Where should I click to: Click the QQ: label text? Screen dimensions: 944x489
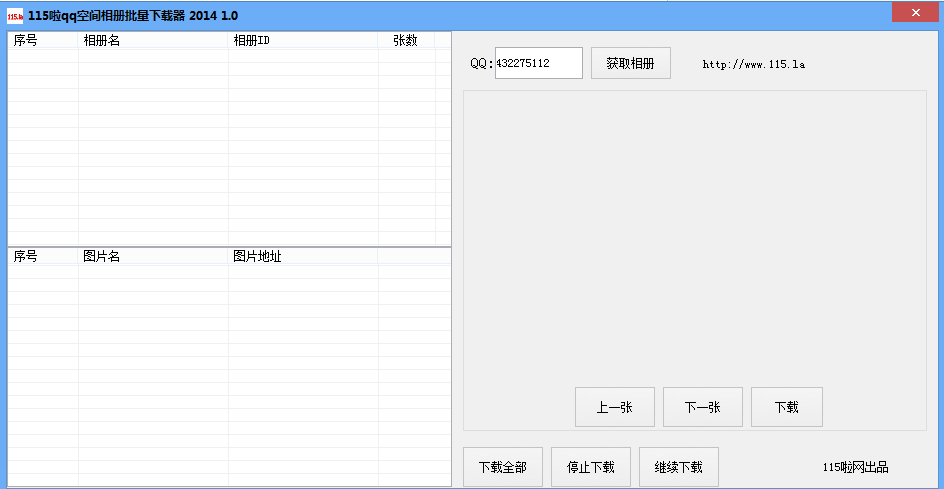482,64
